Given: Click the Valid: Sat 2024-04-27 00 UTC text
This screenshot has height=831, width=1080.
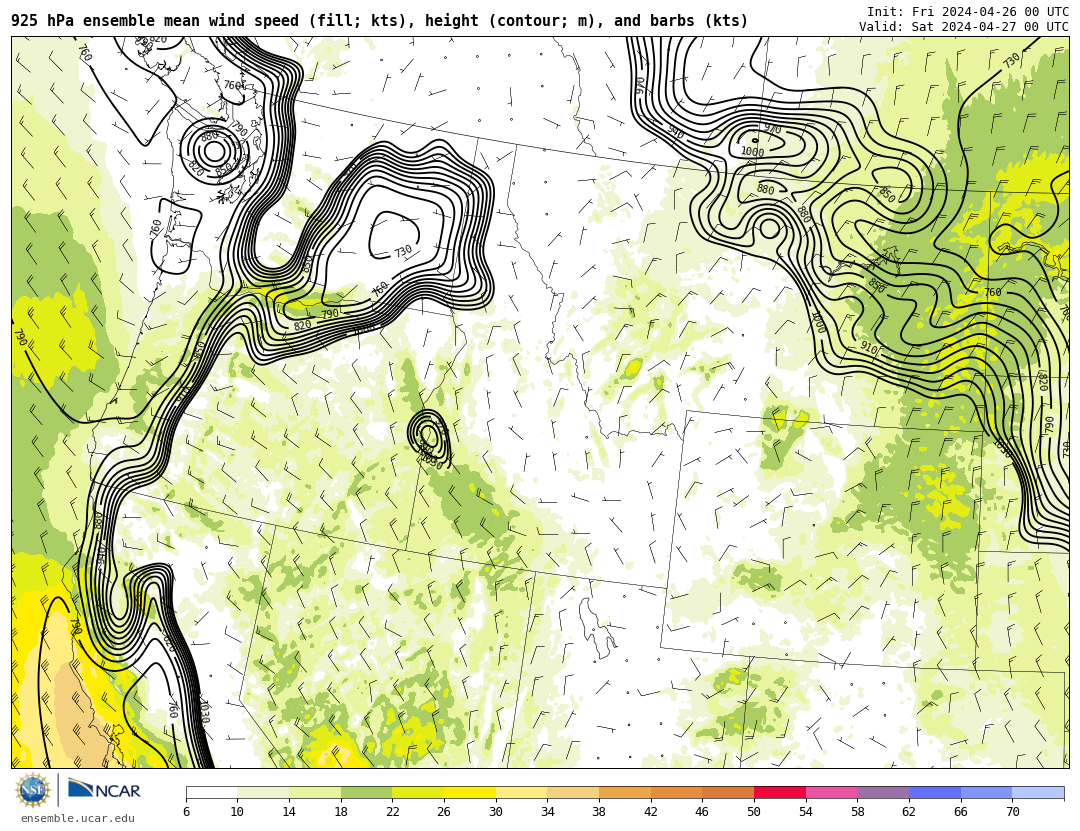Looking at the screenshot, I should click(964, 27).
